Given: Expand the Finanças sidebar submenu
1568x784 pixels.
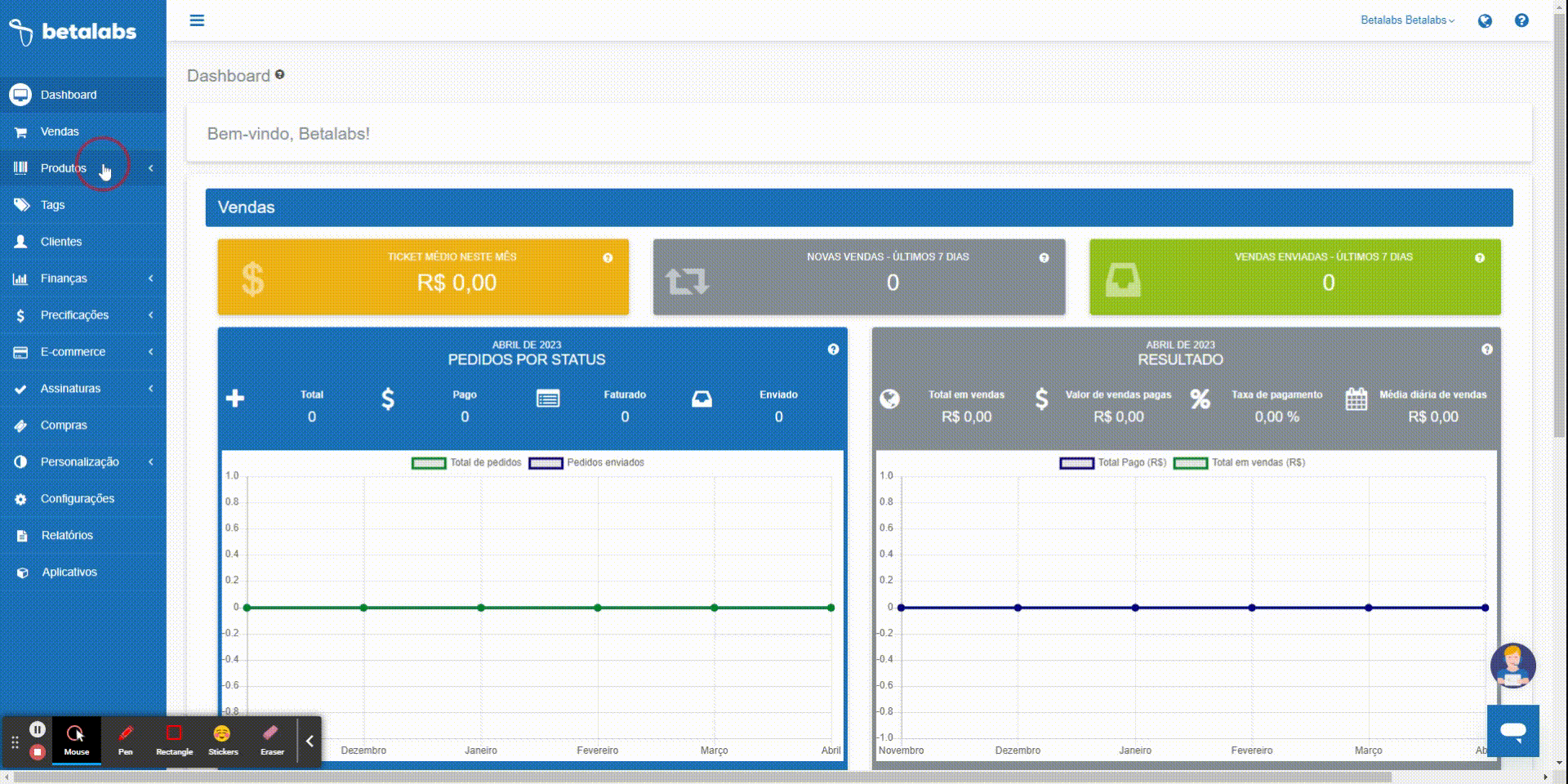Looking at the screenshot, I should (x=64, y=278).
